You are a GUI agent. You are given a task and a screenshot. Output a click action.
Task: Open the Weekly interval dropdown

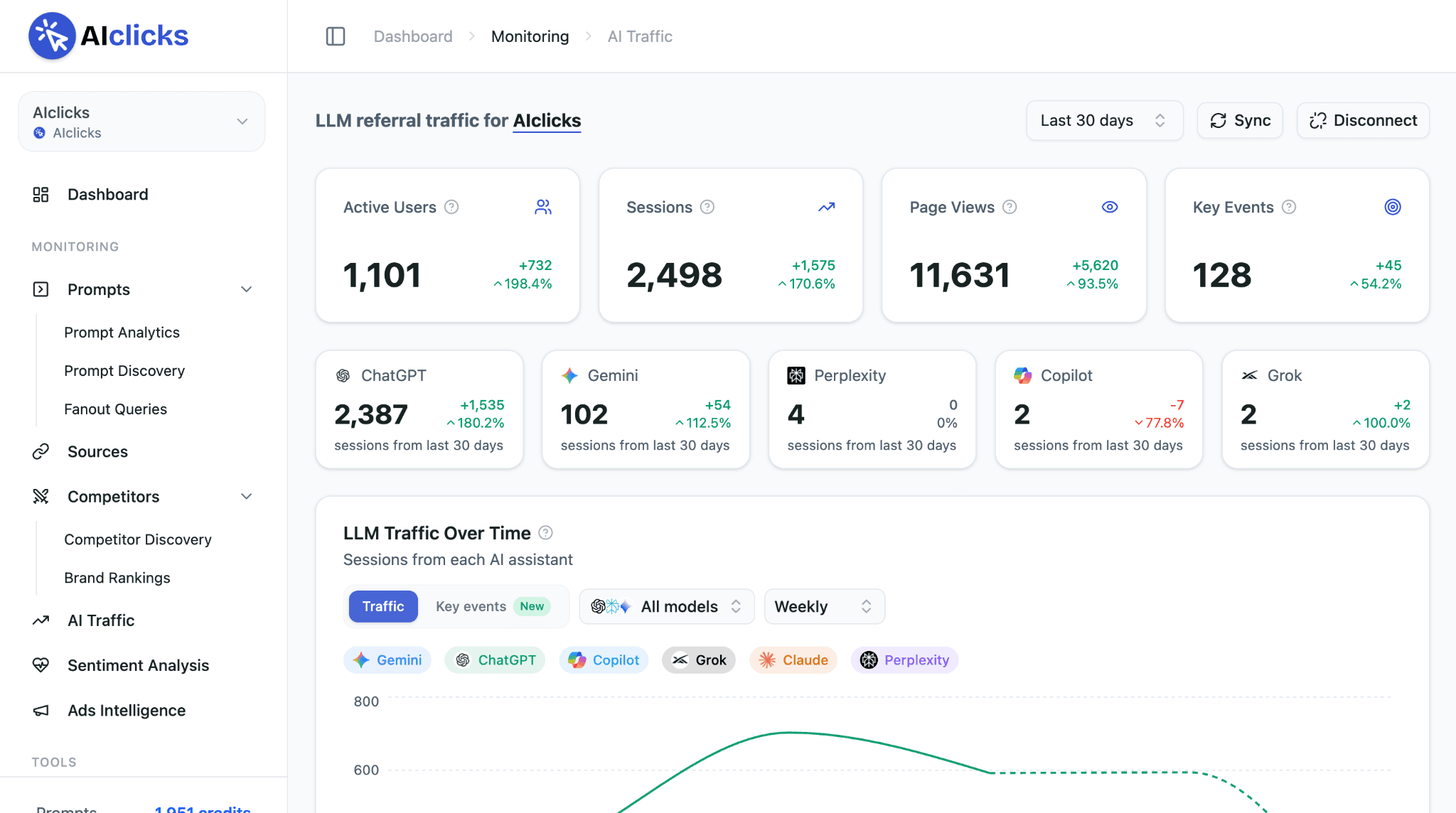coord(825,606)
